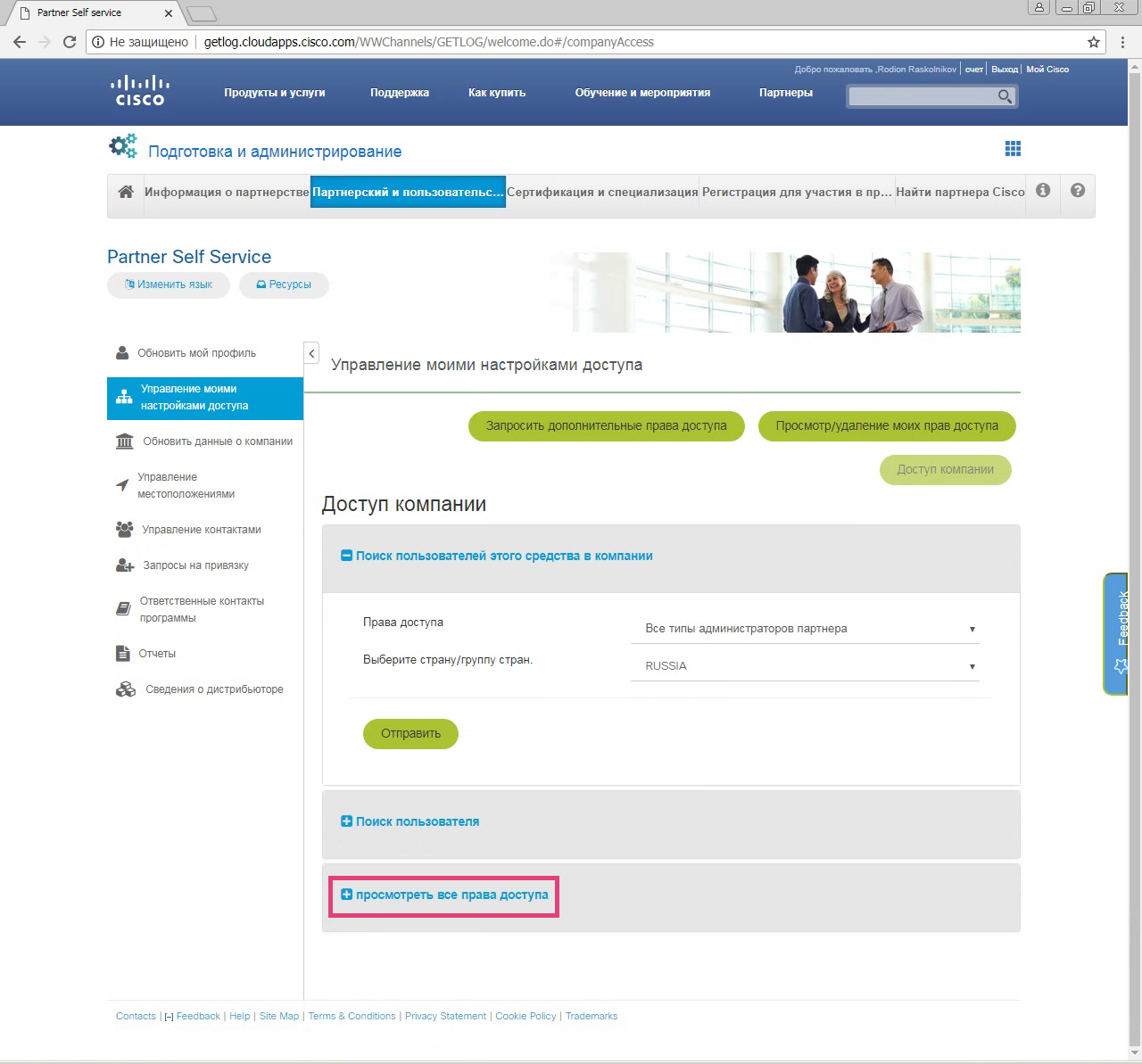1142x1064 pixels.
Task: Click Изменить язык button
Action: pyautogui.click(x=169, y=285)
